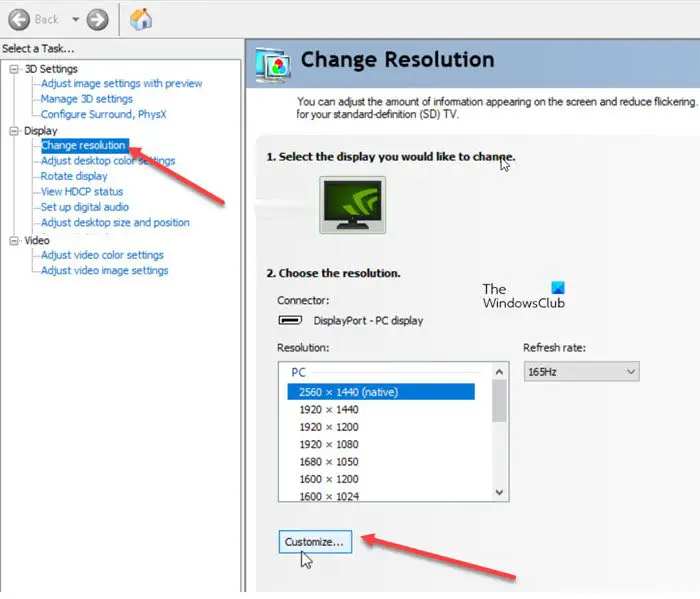The height and width of the screenshot is (599, 700).
Task: Click resolution list scroll down arrow
Action: point(500,492)
